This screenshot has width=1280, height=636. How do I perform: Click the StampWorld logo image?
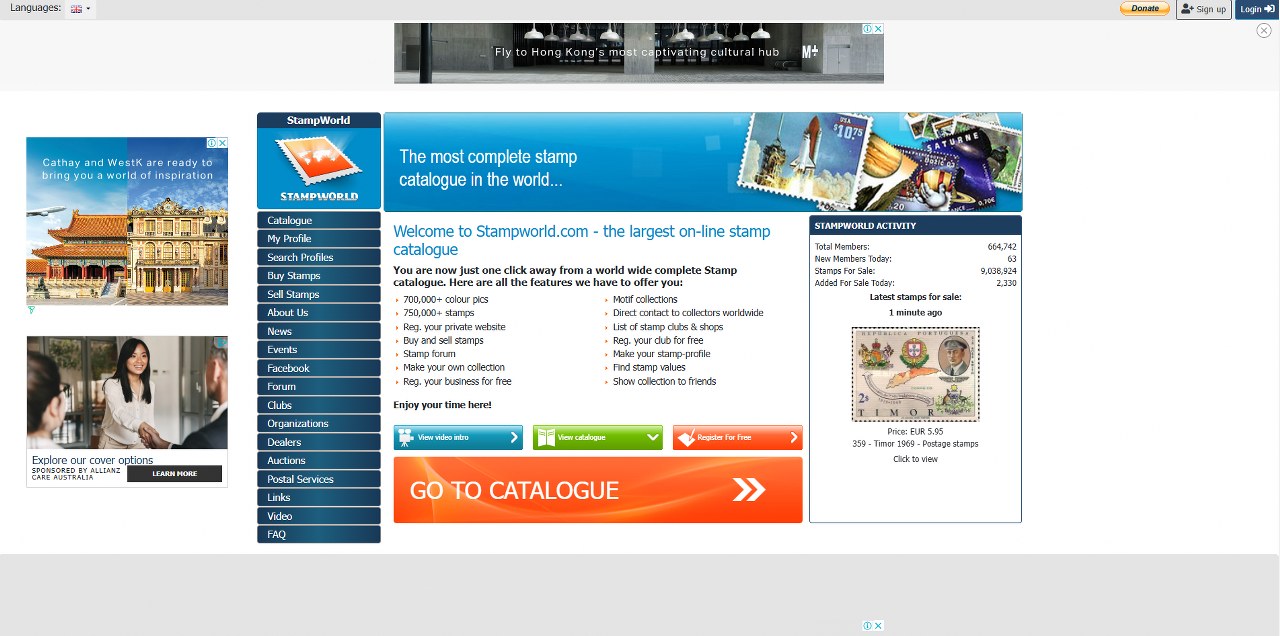[x=319, y=168]
